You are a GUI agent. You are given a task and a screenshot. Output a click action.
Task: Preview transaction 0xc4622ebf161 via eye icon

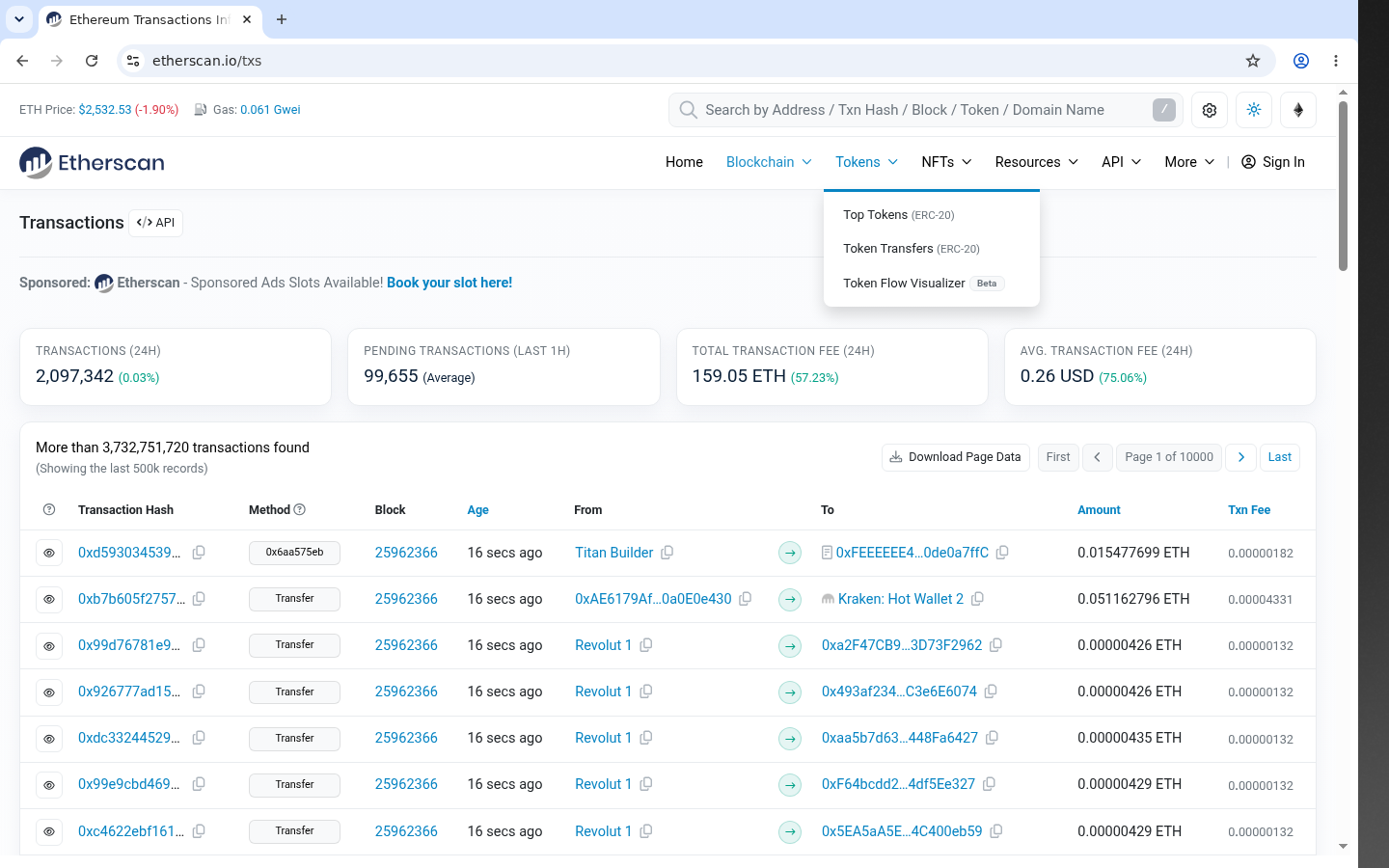point(49,831)
